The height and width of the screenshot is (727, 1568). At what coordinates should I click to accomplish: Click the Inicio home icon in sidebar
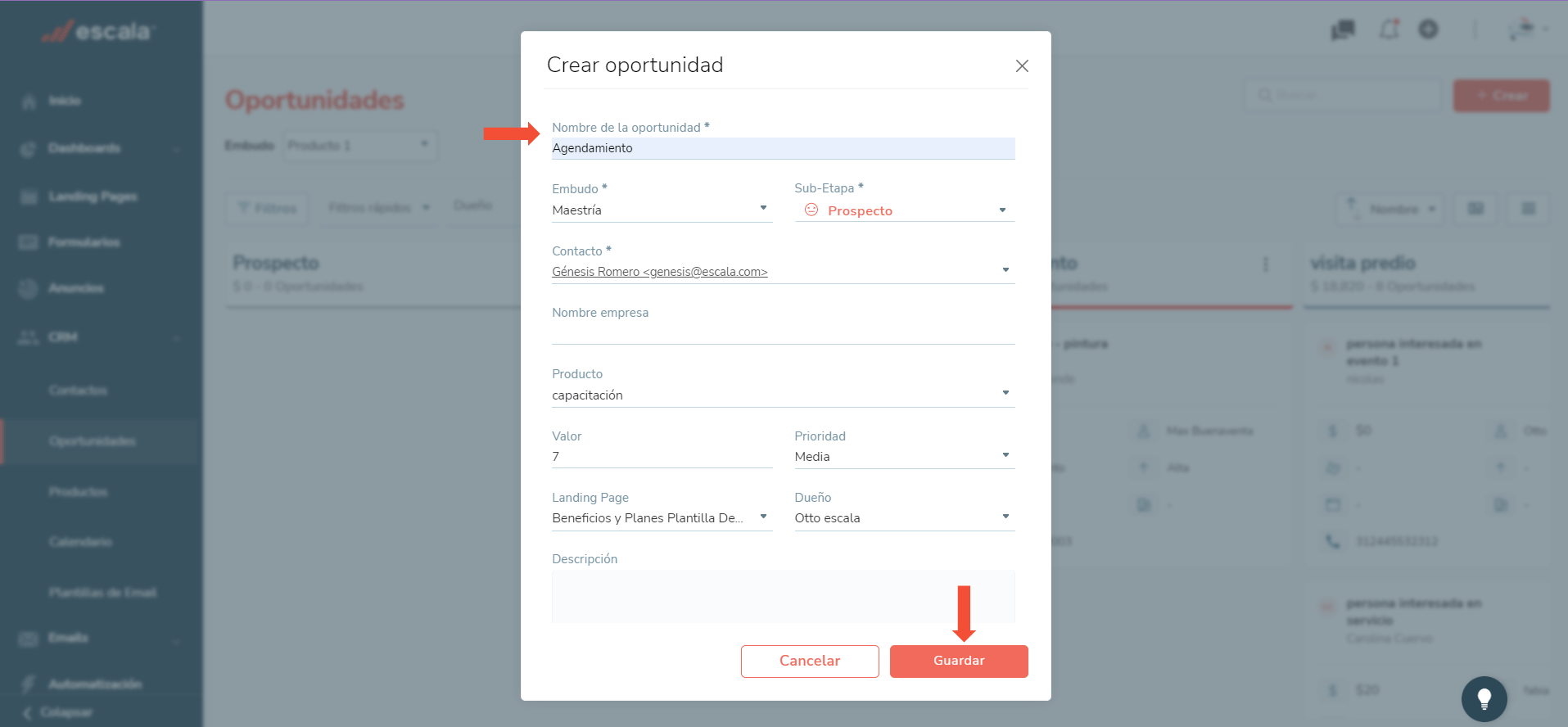point(29,102)
